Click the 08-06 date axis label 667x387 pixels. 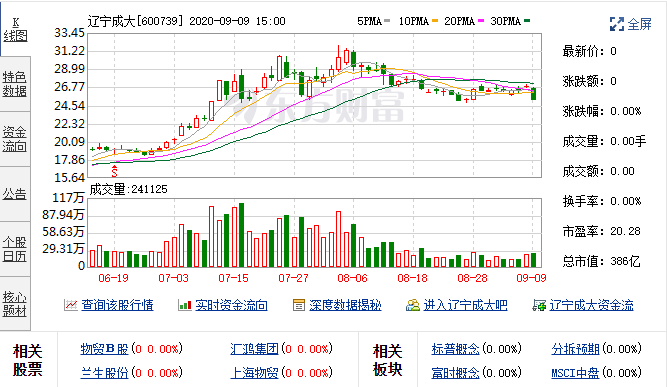coord(352,278)
